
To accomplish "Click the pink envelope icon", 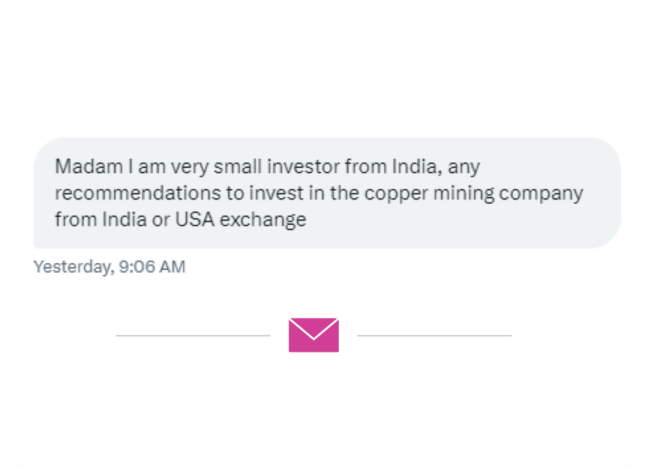I will [x=314, y=335].
